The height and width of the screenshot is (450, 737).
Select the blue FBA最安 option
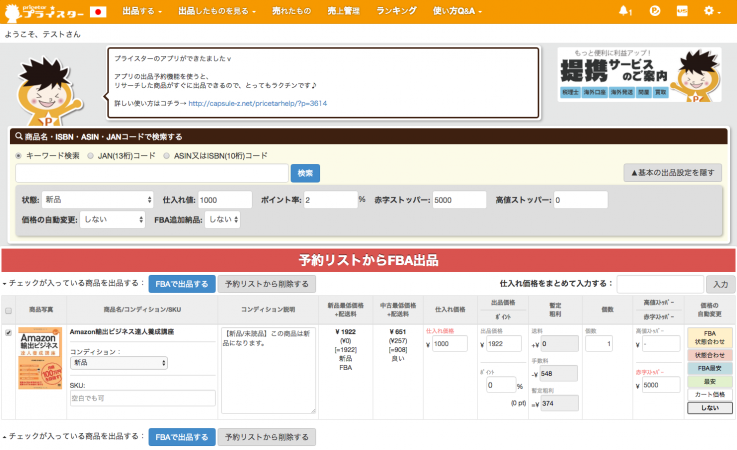coord(710,368)
